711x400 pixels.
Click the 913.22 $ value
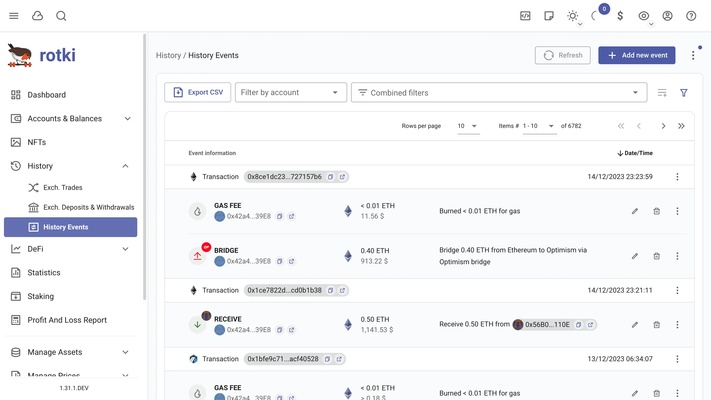(x=374, y=261)
